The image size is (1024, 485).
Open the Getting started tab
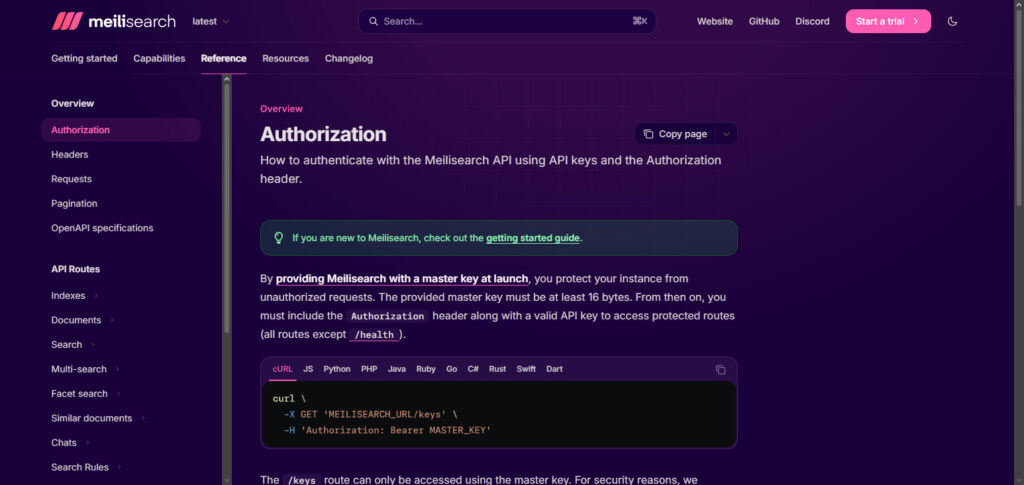(x=84, y=58)
